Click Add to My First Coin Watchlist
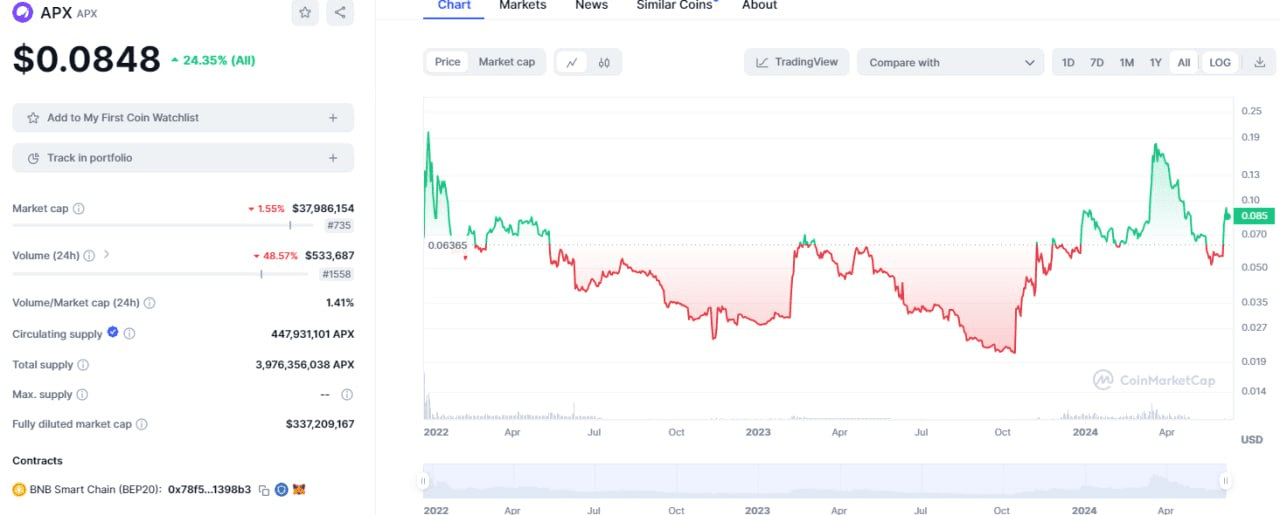 coord(183,118)
